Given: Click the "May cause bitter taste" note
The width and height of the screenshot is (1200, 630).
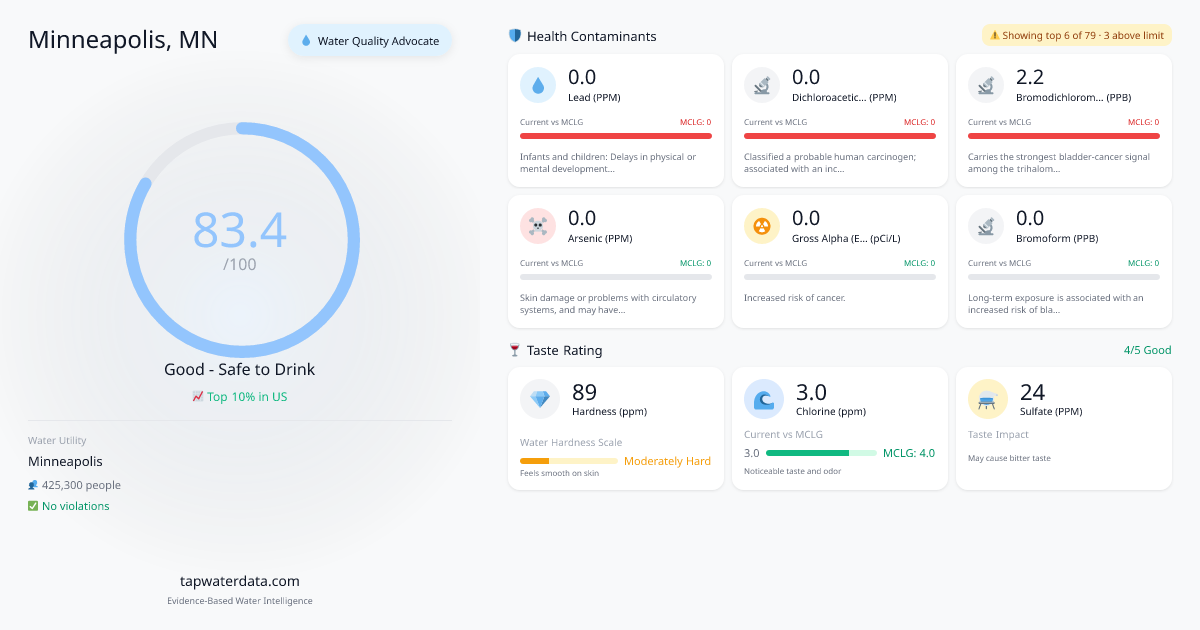Looking at the screenshot, I should tap(1009, 458).
